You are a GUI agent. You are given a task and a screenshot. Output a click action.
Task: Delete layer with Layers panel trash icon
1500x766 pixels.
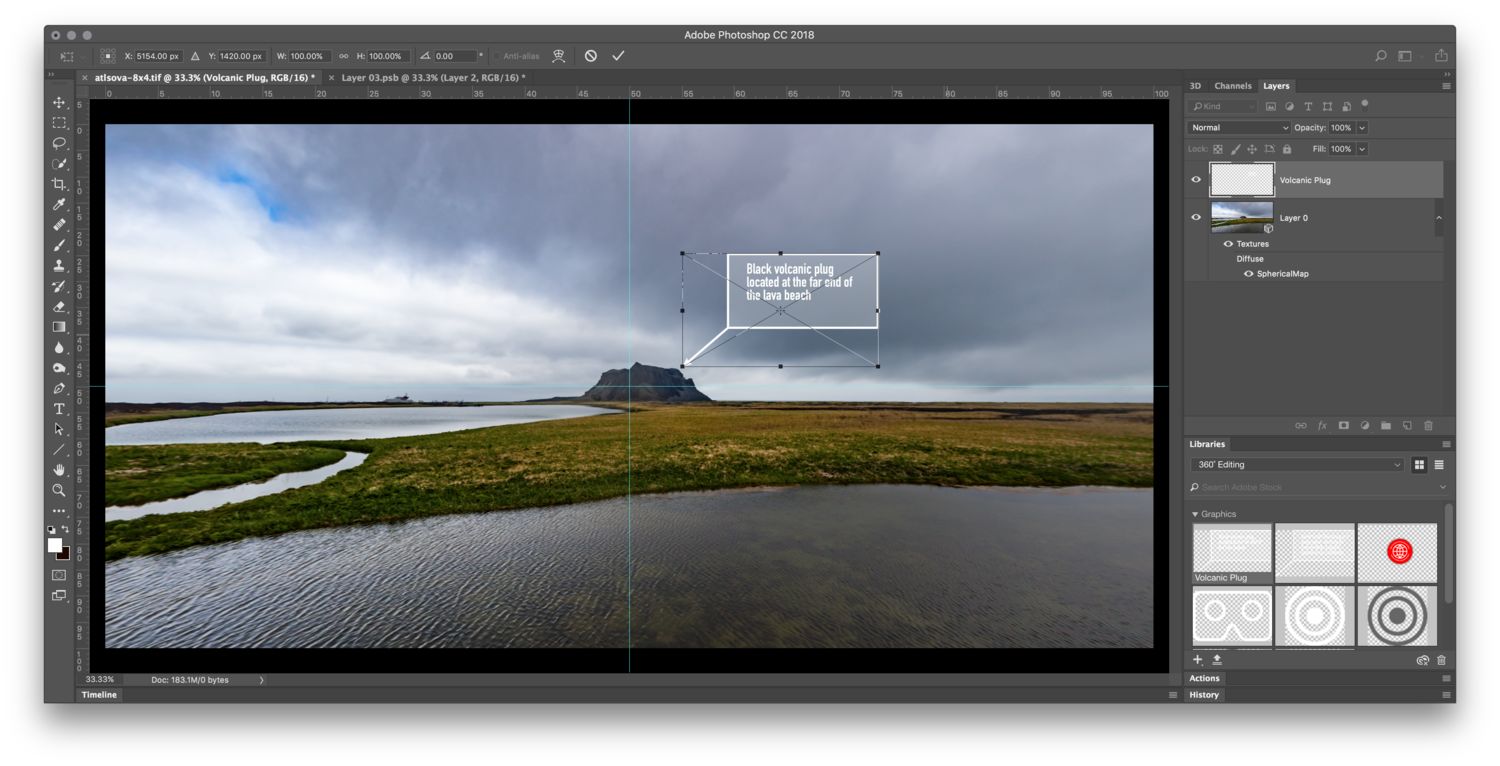tap(1428, 426)
